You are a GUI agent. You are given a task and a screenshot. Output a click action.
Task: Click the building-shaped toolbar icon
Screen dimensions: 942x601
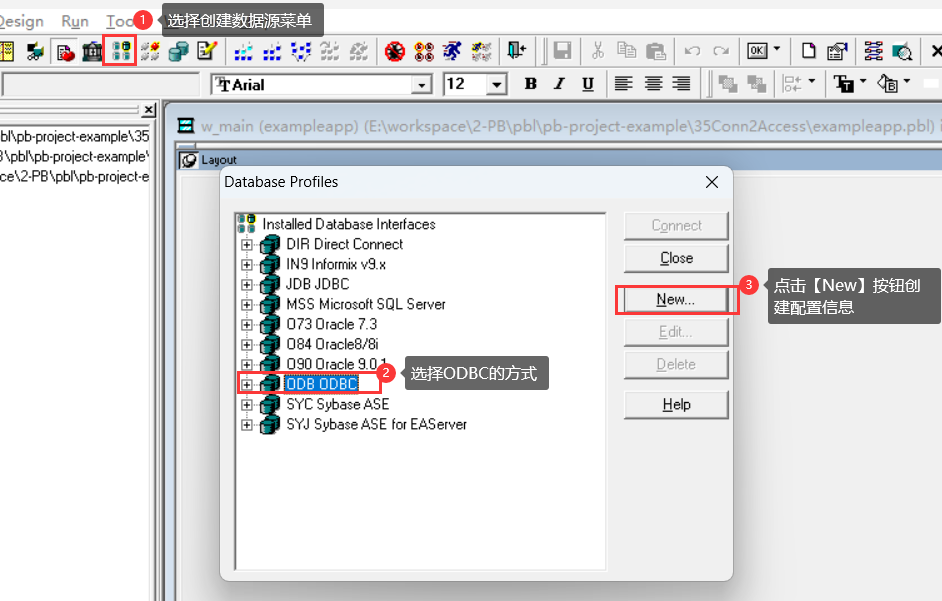92,52
